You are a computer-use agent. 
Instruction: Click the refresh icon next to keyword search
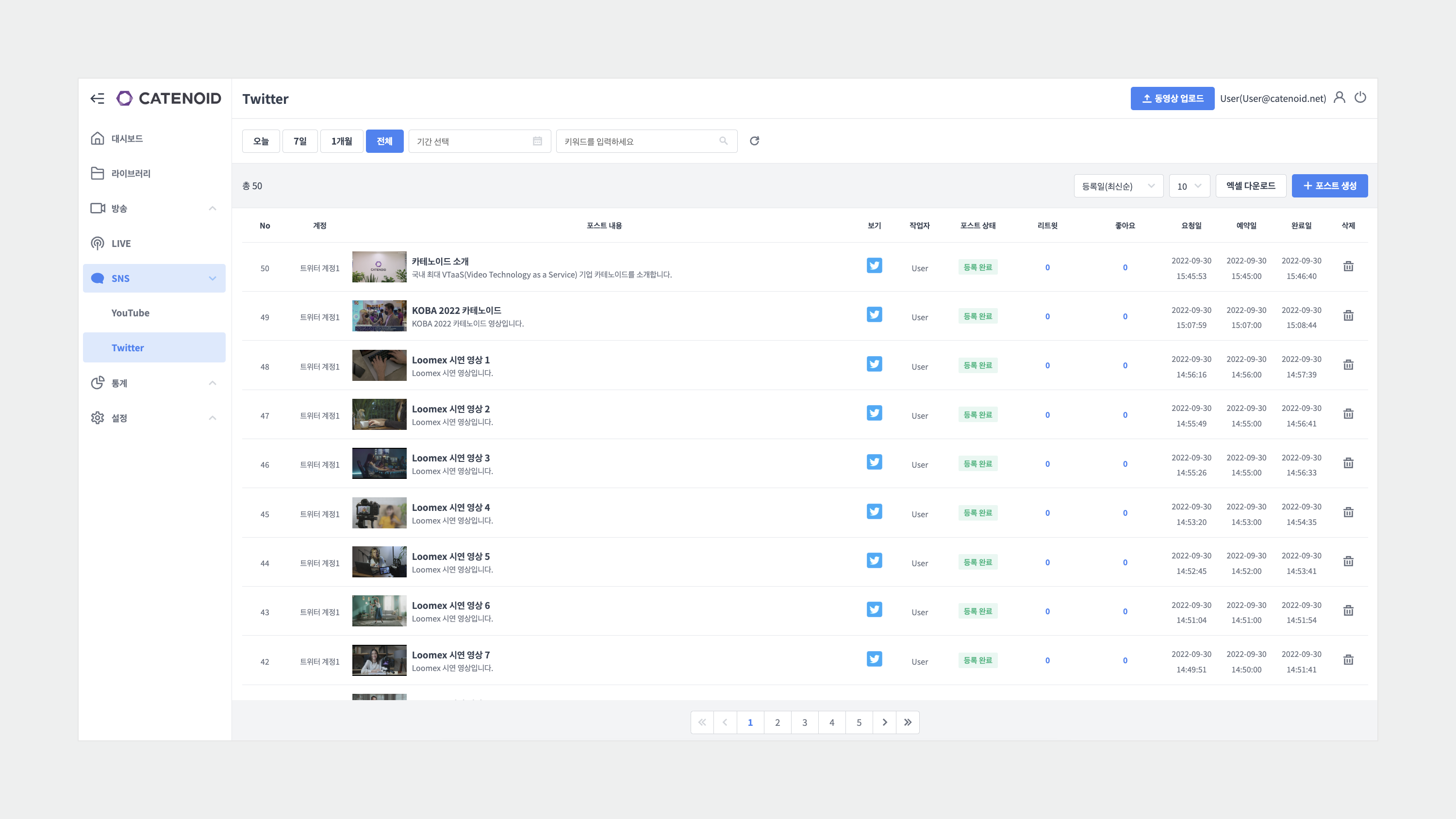[754, 141]
